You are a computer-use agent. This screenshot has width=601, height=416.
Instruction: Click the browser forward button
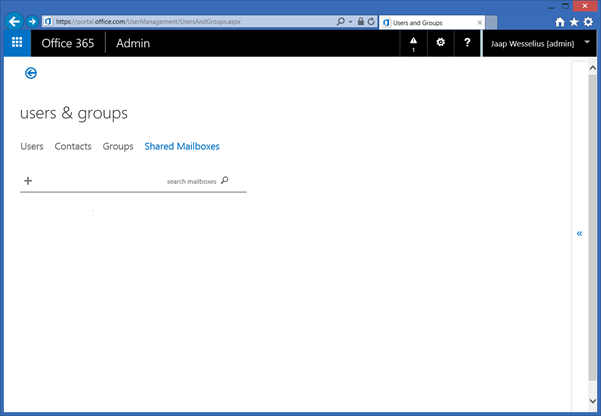[x=32, y=21]
